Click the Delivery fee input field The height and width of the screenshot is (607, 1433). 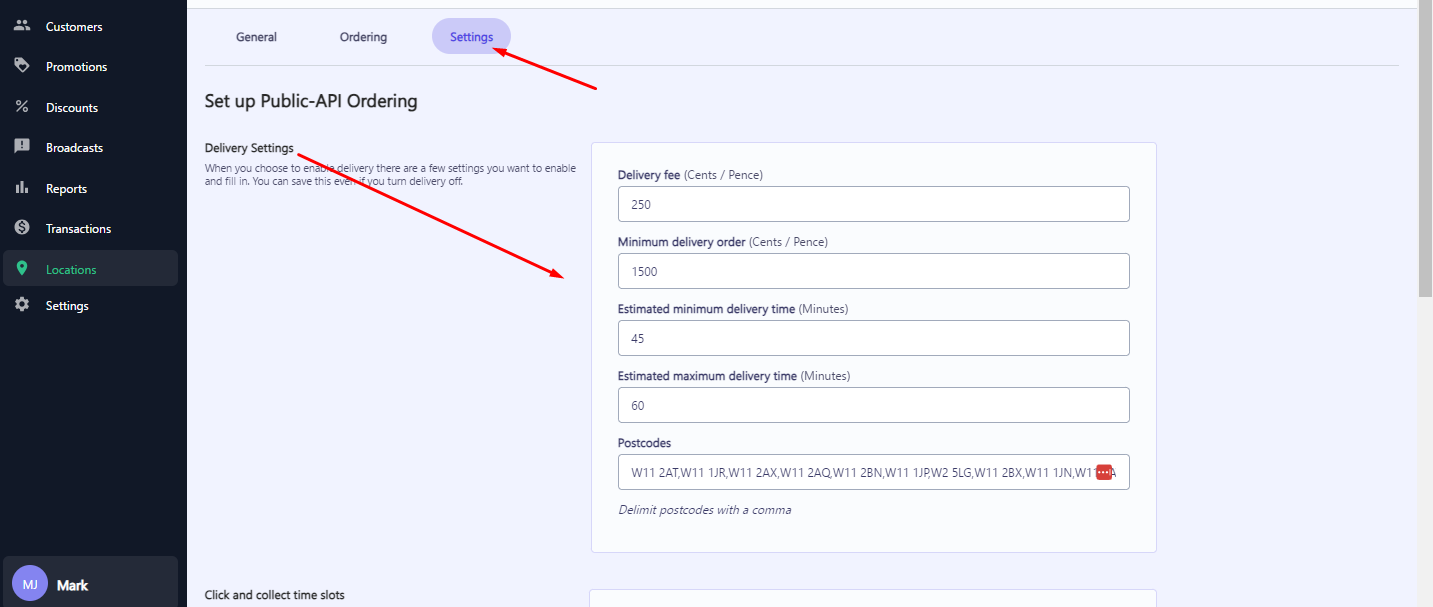pyautogui.click(x=874, y=204)
